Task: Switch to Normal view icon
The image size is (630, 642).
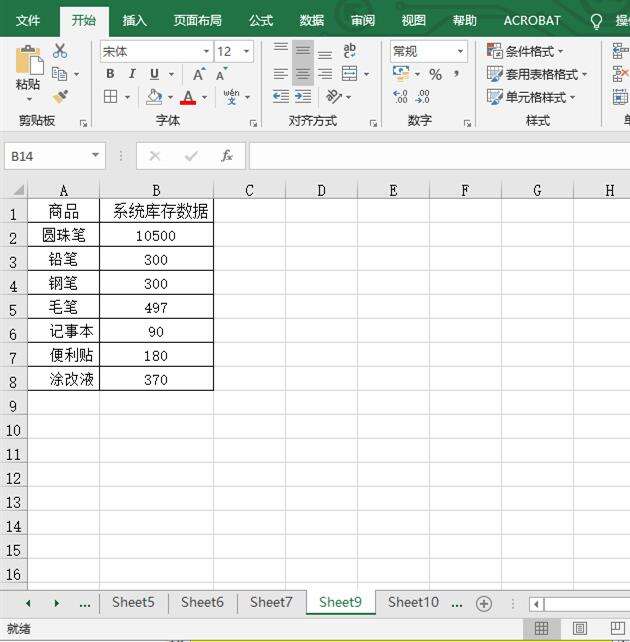Action: click(541, 628)
